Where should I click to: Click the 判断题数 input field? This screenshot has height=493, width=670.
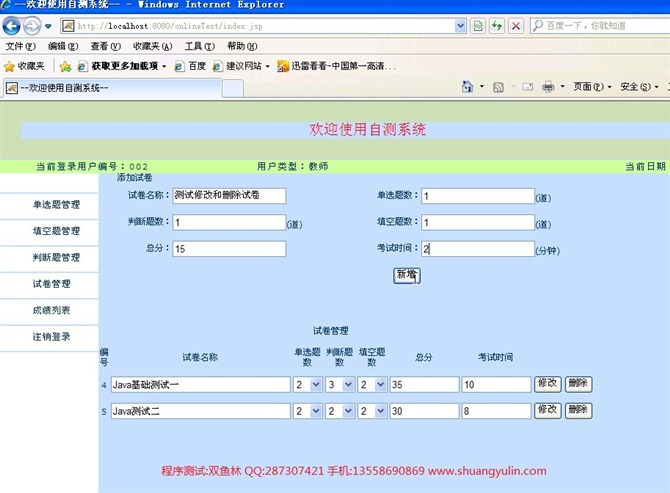tap(229, 222)
